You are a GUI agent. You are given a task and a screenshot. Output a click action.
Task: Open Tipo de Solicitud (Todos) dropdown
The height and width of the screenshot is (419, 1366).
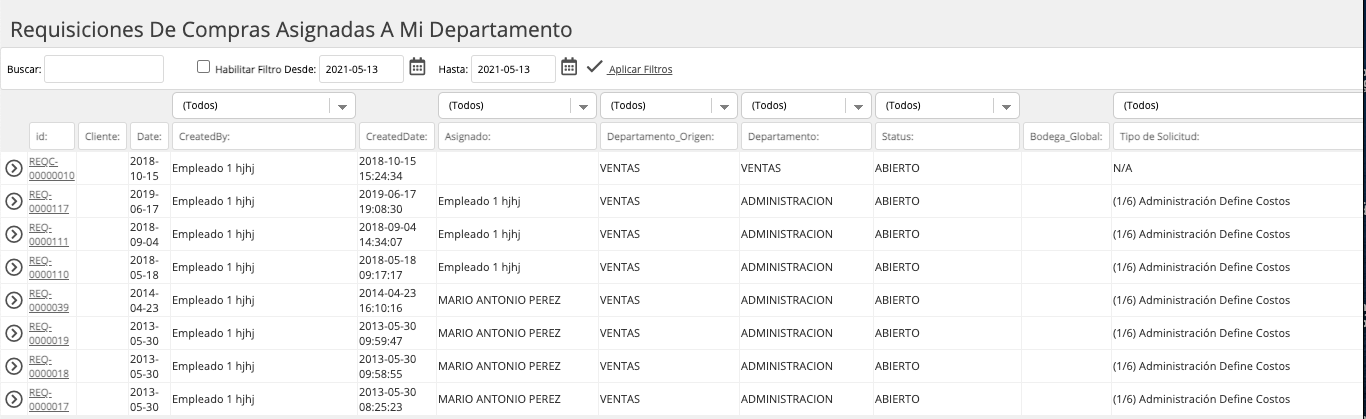click(1239, 105)
